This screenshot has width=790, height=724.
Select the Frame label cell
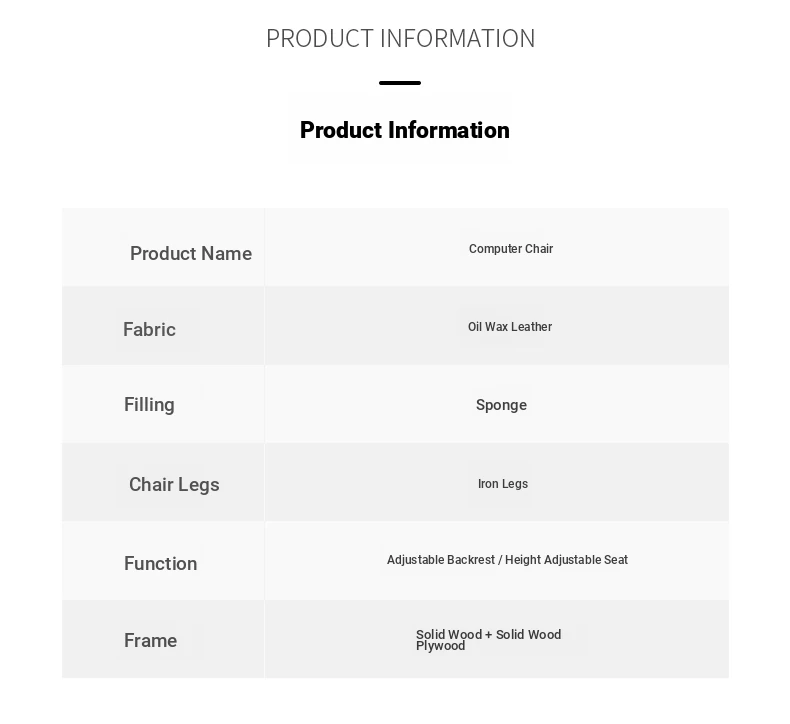pyautogui.click(x=163, y=639)
